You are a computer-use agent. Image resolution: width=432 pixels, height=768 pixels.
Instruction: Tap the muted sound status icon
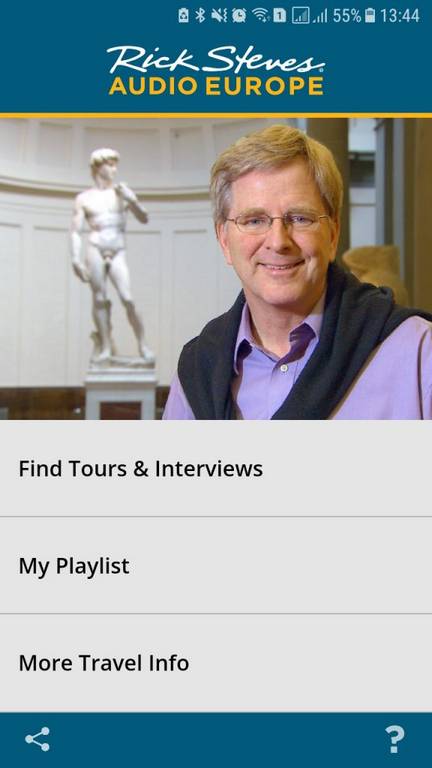click(x=219, y=16)
